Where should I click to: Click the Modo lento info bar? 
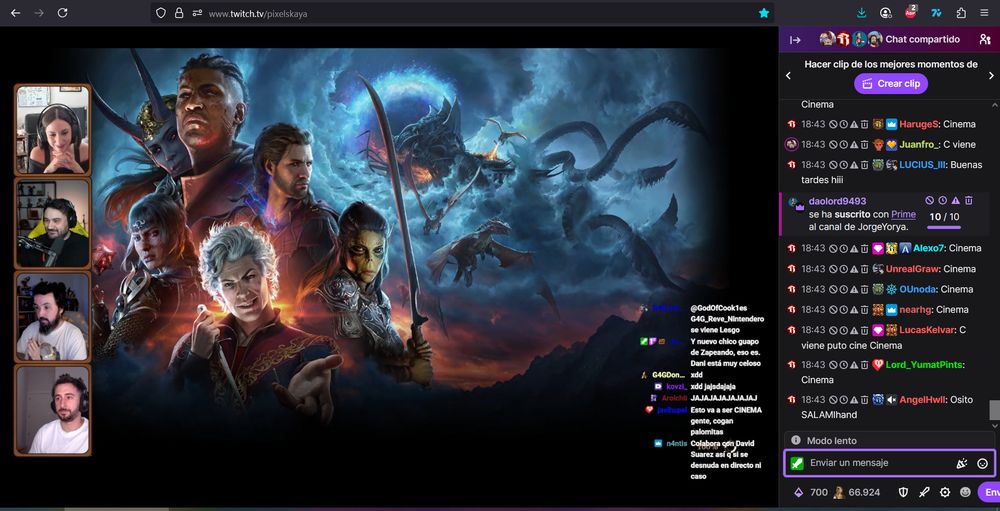890,441
